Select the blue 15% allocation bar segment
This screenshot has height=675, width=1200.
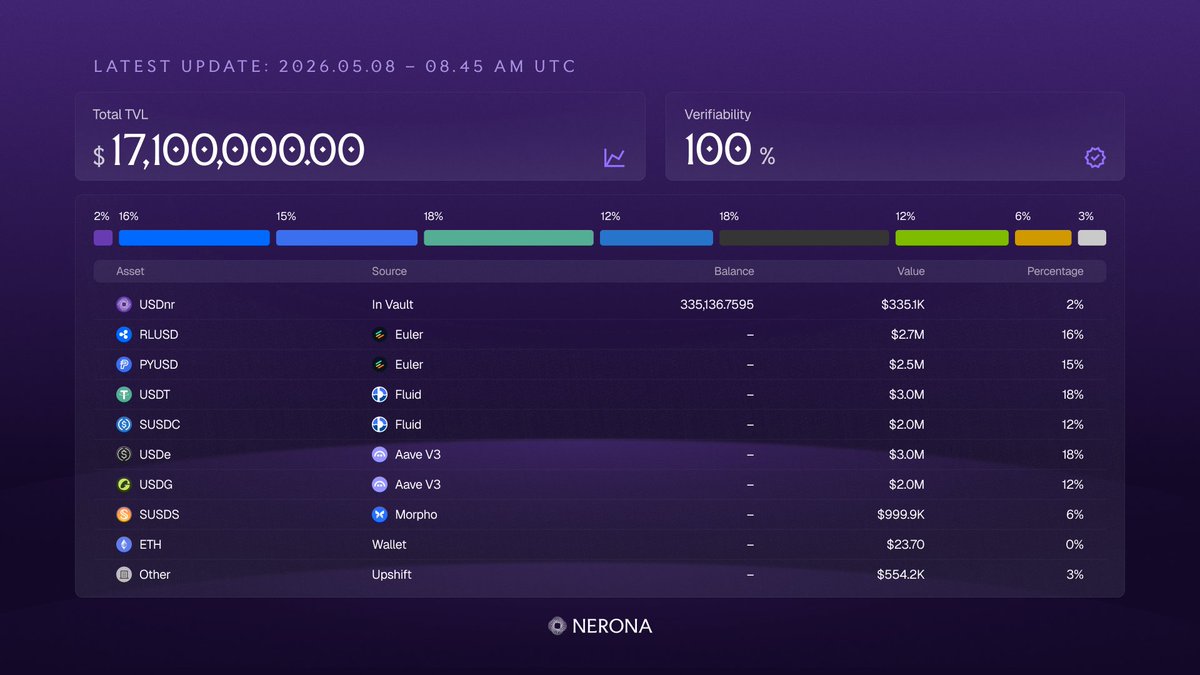tap(347, 238)
